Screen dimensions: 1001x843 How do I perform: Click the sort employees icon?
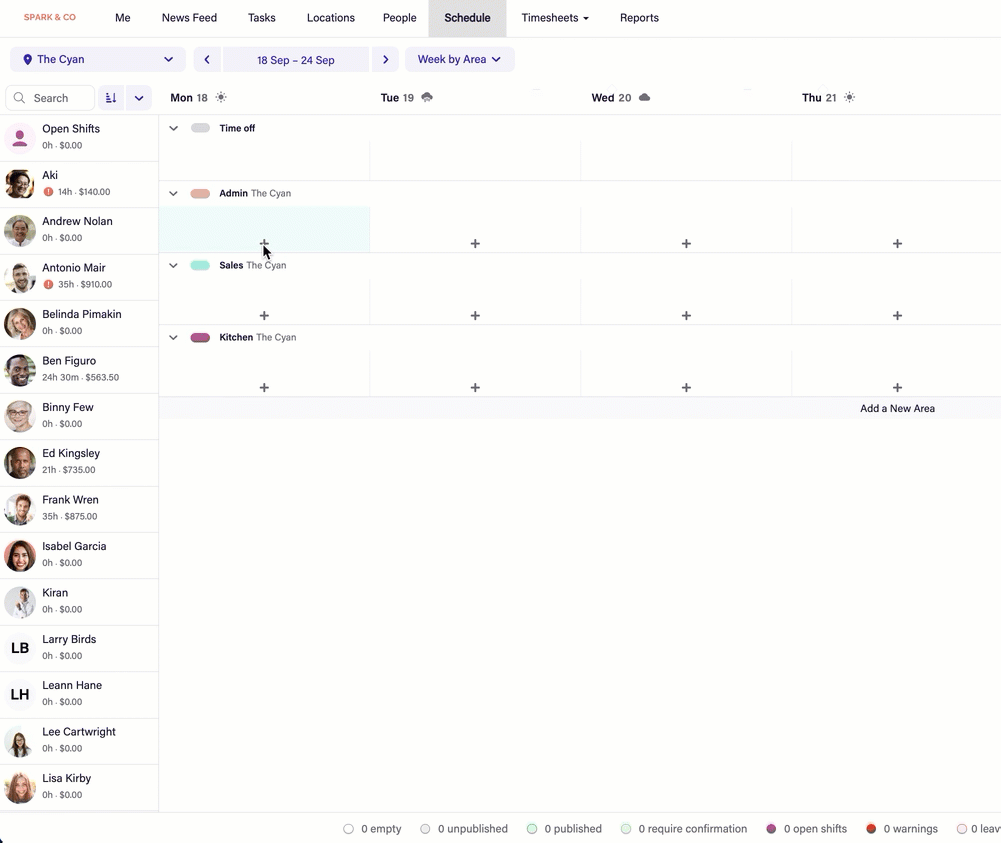[x=111, y=98]
